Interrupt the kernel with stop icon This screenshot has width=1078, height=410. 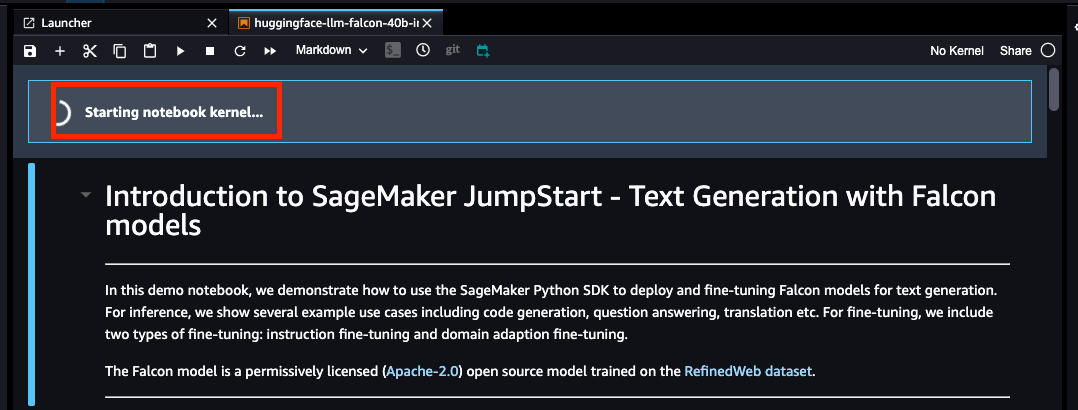click(210, 51)
